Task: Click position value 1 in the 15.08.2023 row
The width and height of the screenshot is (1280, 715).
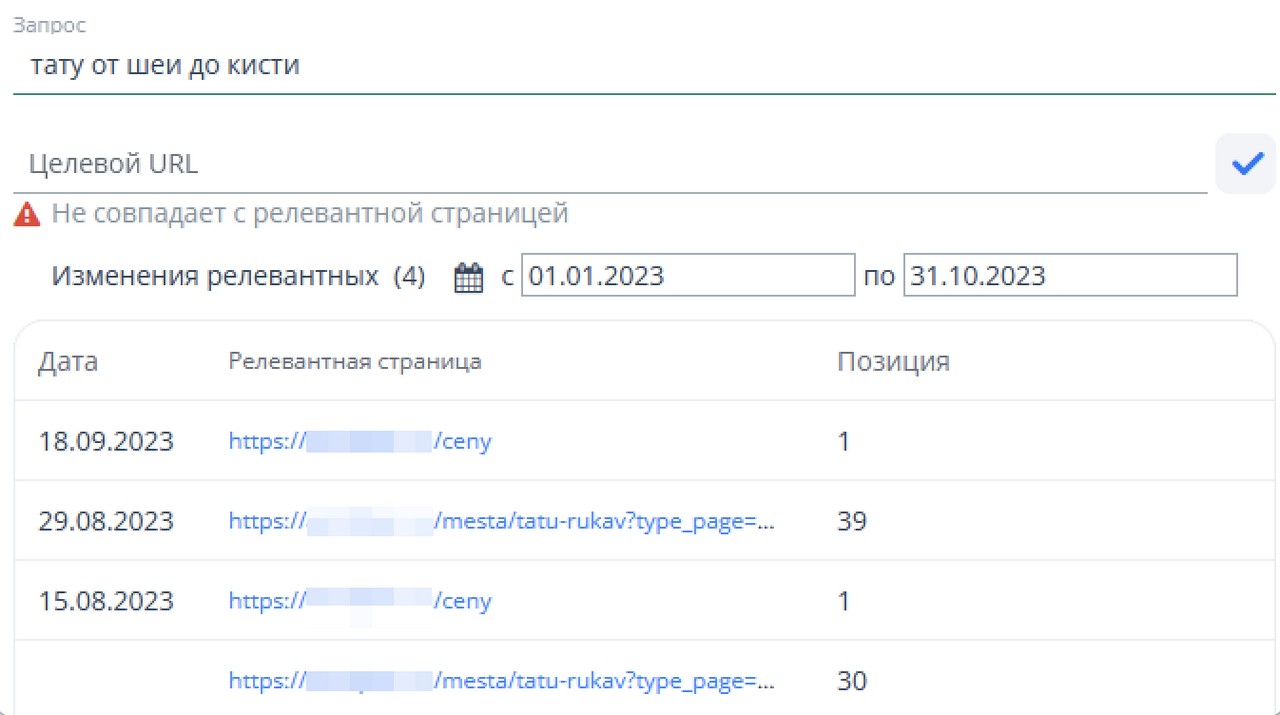Action: click(x=843, y=601)
